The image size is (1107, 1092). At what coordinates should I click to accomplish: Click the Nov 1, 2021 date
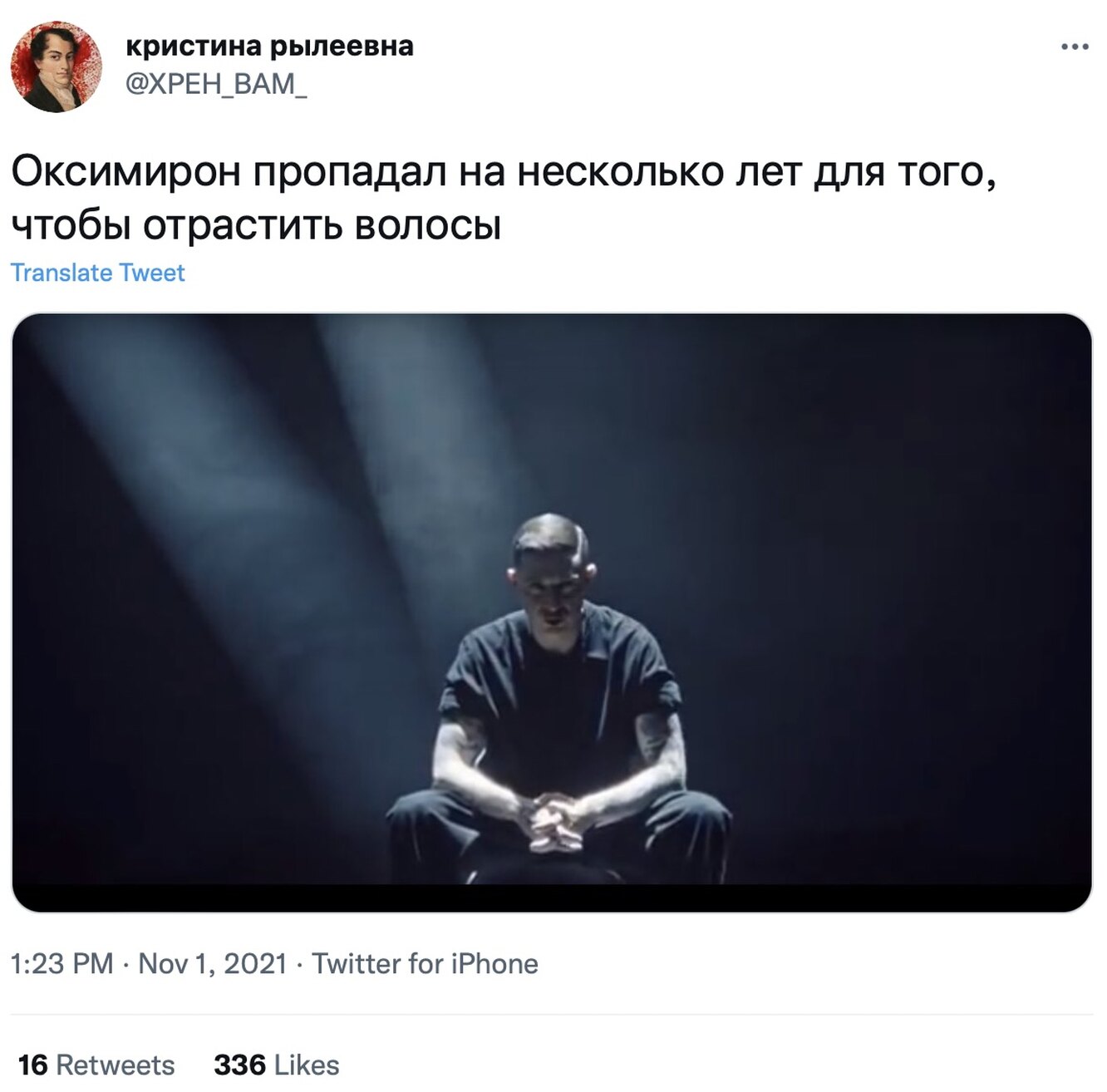pyautogui.click(x=212, y=963)
